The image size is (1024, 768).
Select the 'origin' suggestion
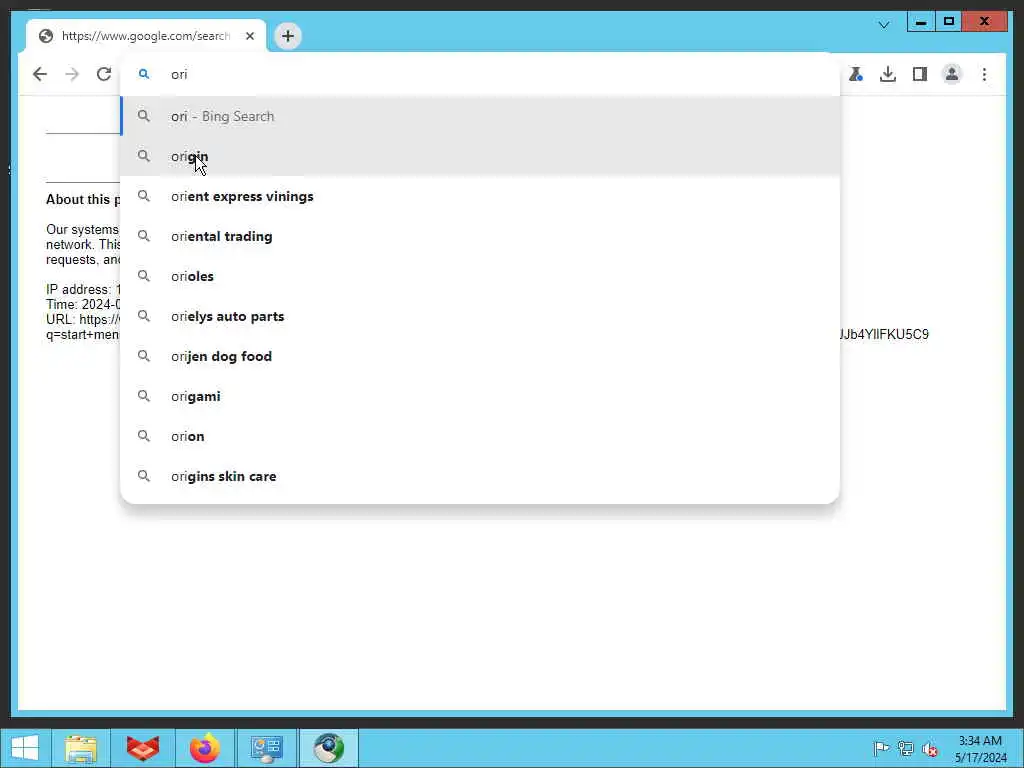click(x=480, y=156)
